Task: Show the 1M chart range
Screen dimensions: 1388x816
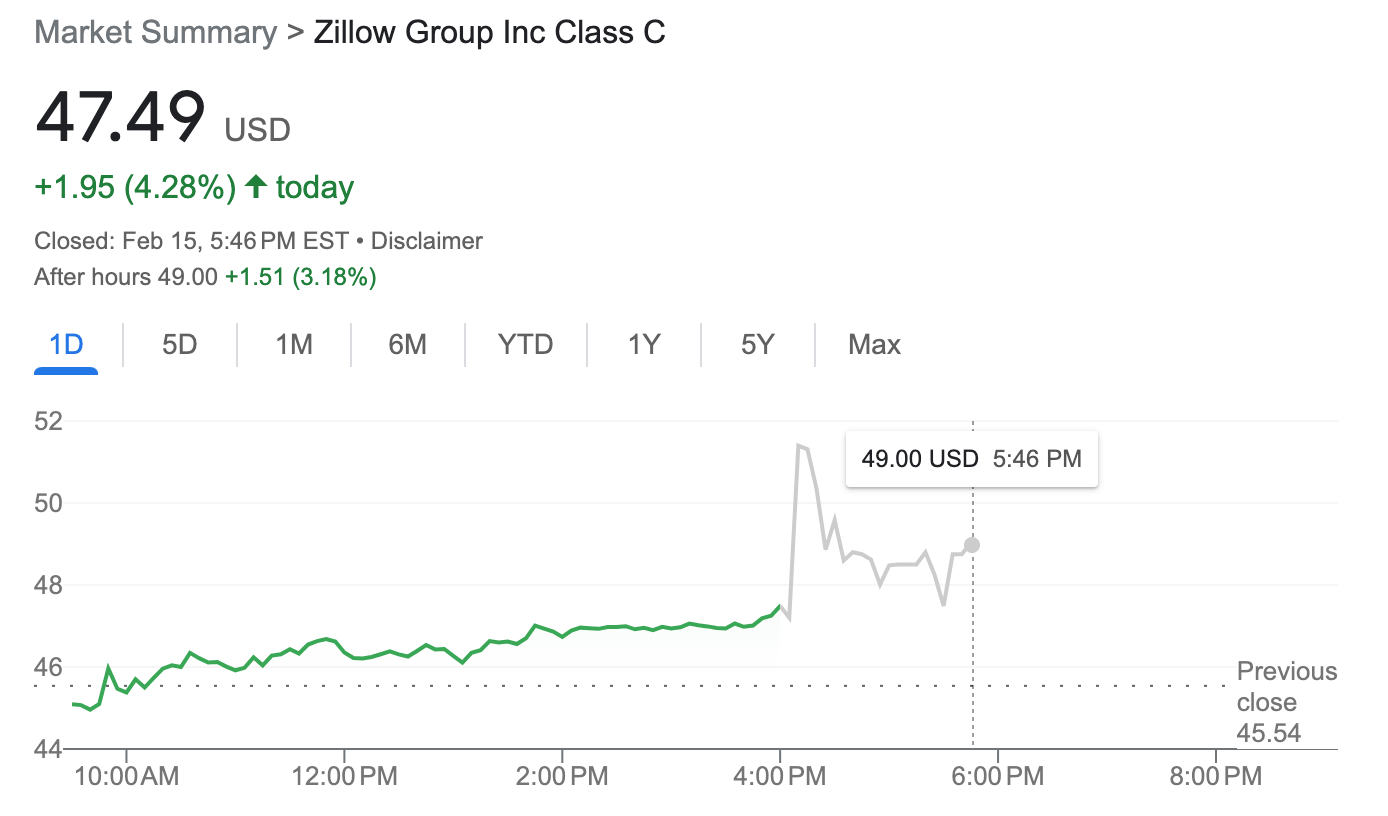Action: tap(294, 345)
